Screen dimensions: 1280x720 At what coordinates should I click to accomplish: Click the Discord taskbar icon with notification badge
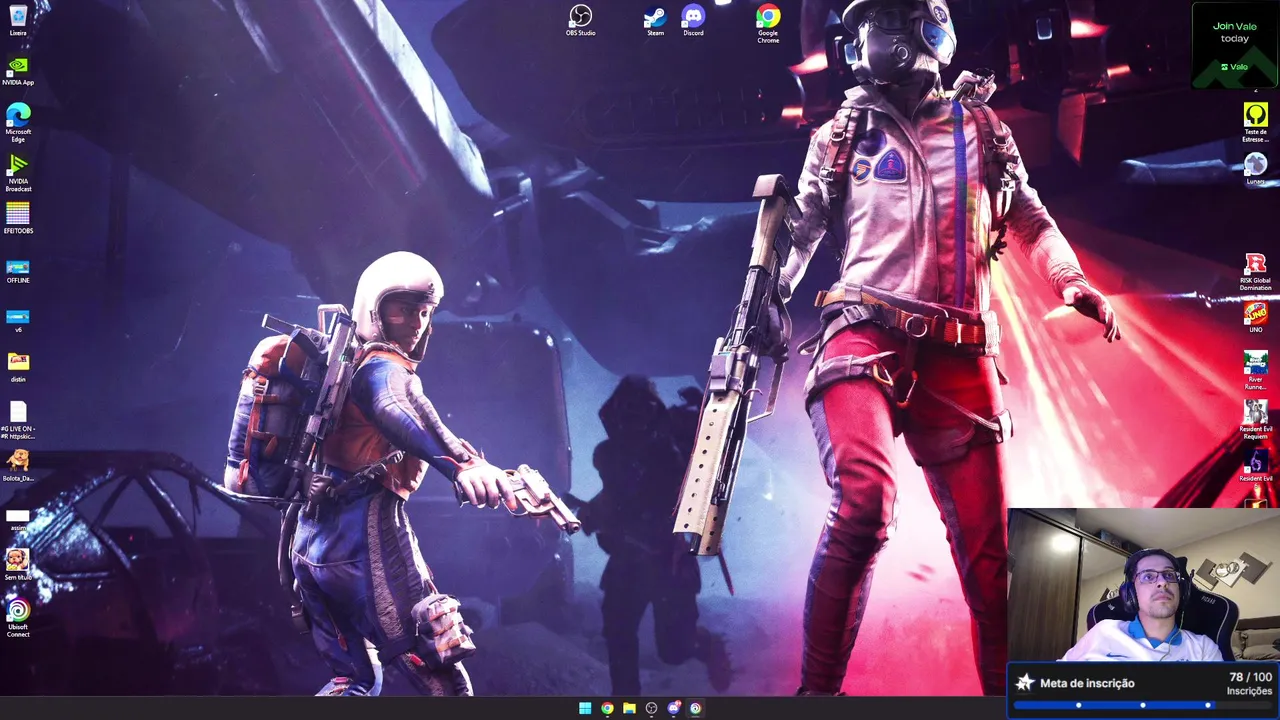(673, 708)
